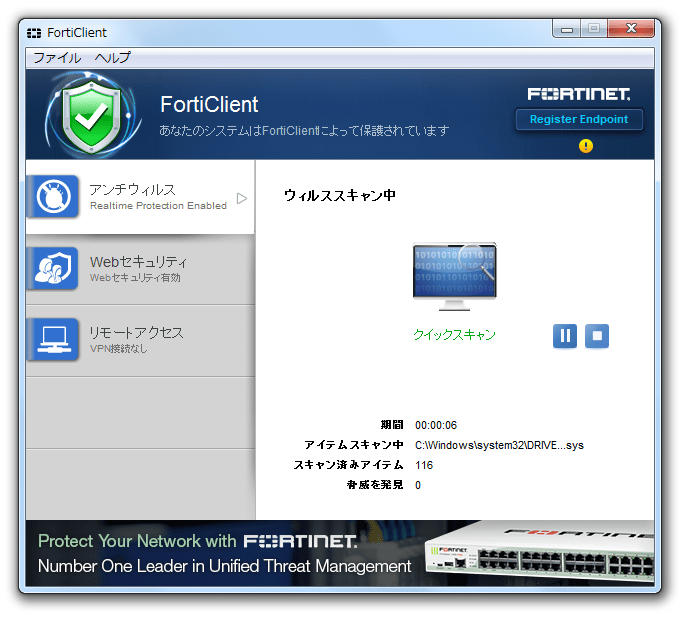This screenshot has height=617, width=685.
Task: Click the green shield protection status icon
Action: (x=91, y=117)
